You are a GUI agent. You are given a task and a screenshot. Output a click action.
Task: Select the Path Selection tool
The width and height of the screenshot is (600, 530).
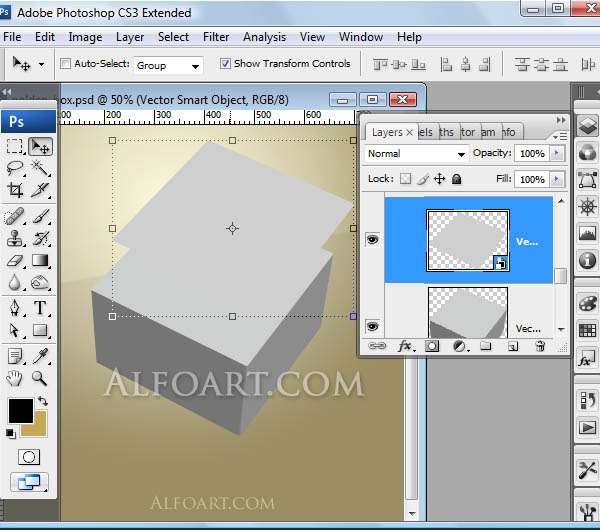coord(15,330)
